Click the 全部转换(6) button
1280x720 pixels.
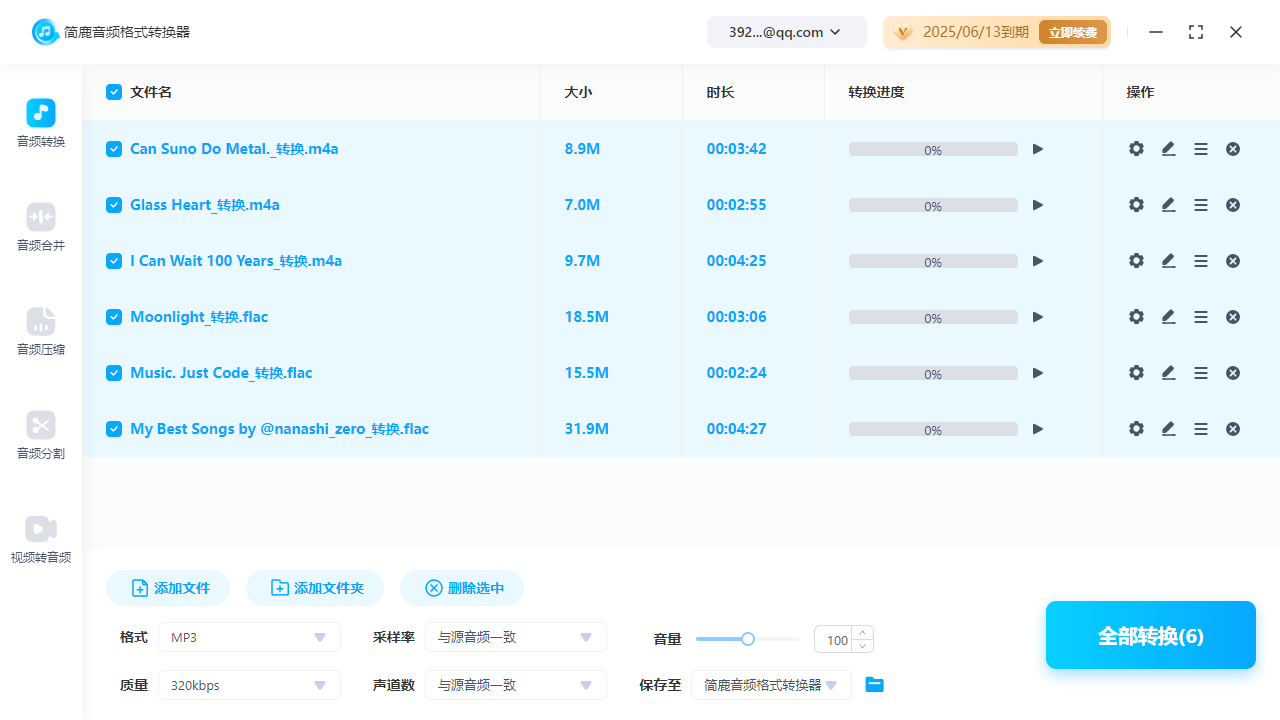point(1150,636)
